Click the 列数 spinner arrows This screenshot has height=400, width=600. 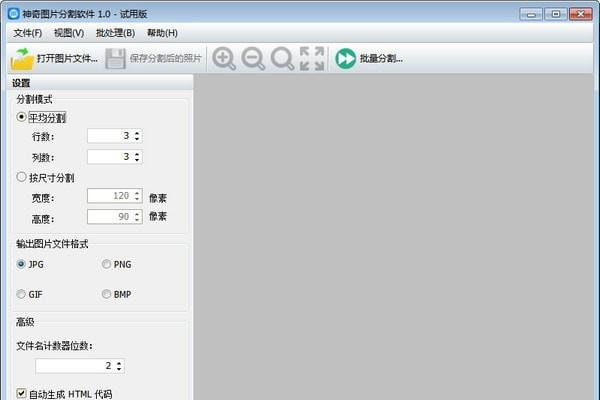(137, 157)
